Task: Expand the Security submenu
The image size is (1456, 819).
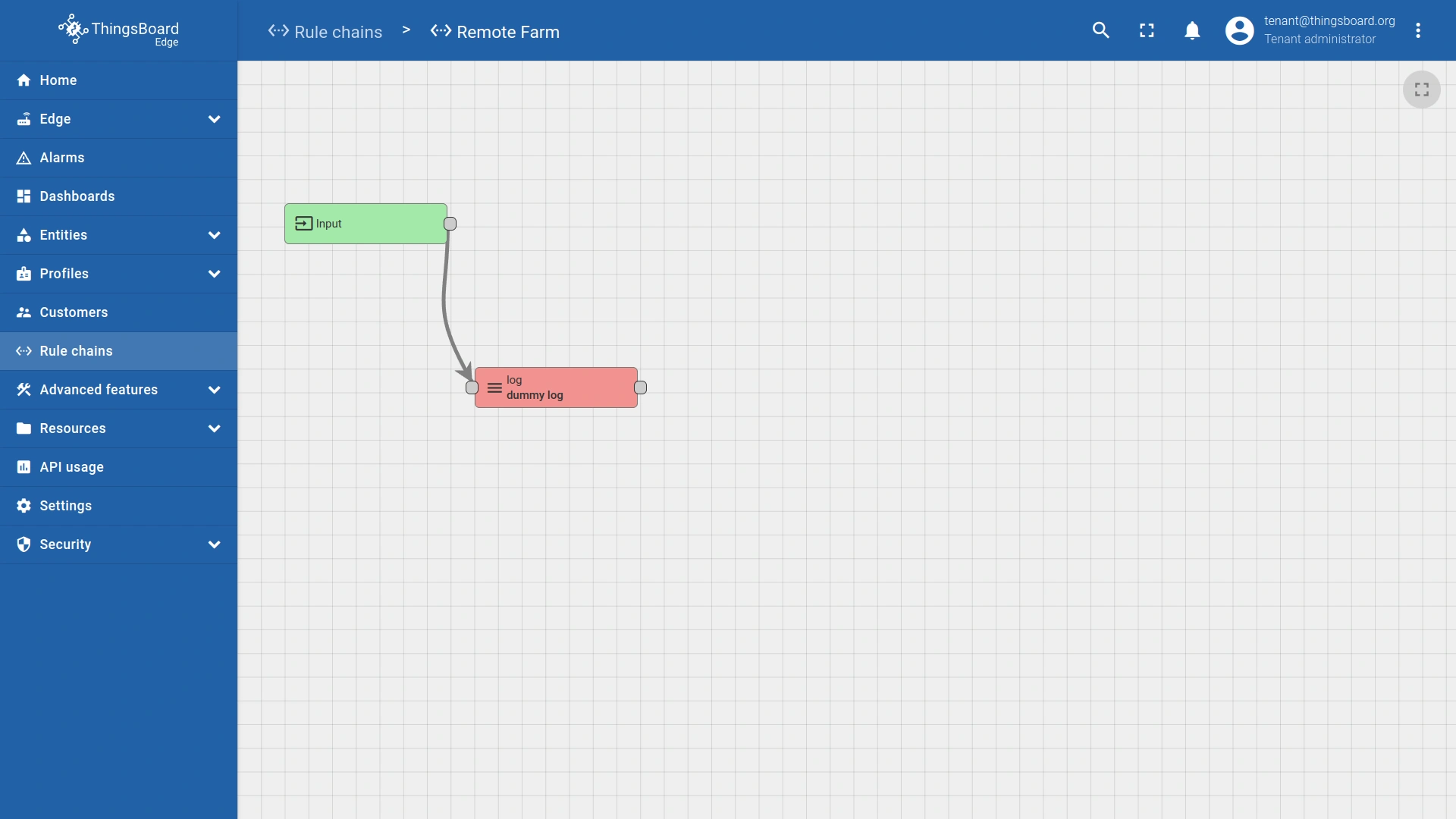Action: click(x=214, y=544)
